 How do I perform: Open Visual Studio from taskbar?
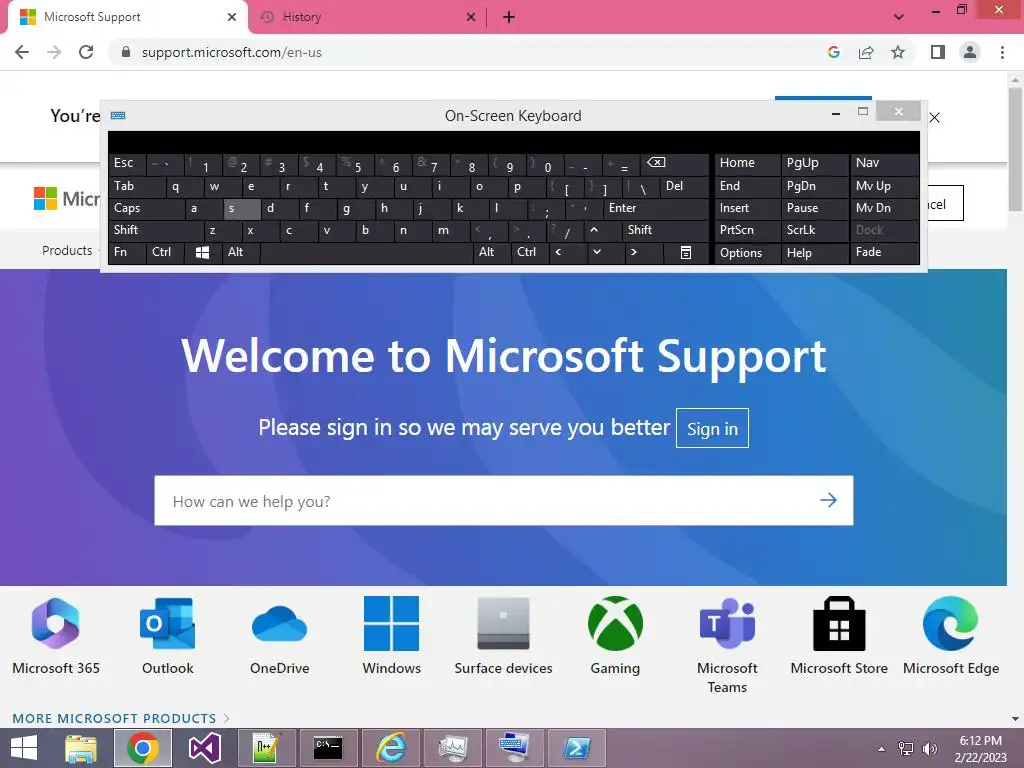204,748
